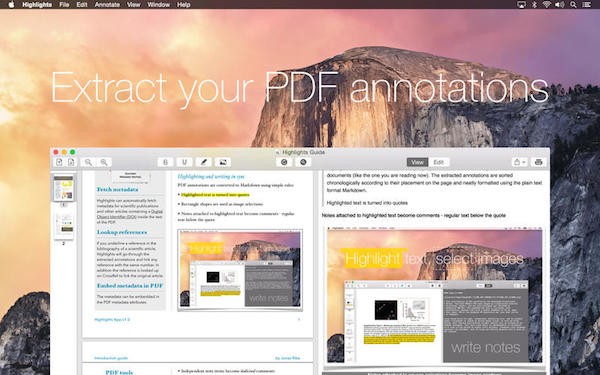Click the first page navigation icon

point(59,162)
